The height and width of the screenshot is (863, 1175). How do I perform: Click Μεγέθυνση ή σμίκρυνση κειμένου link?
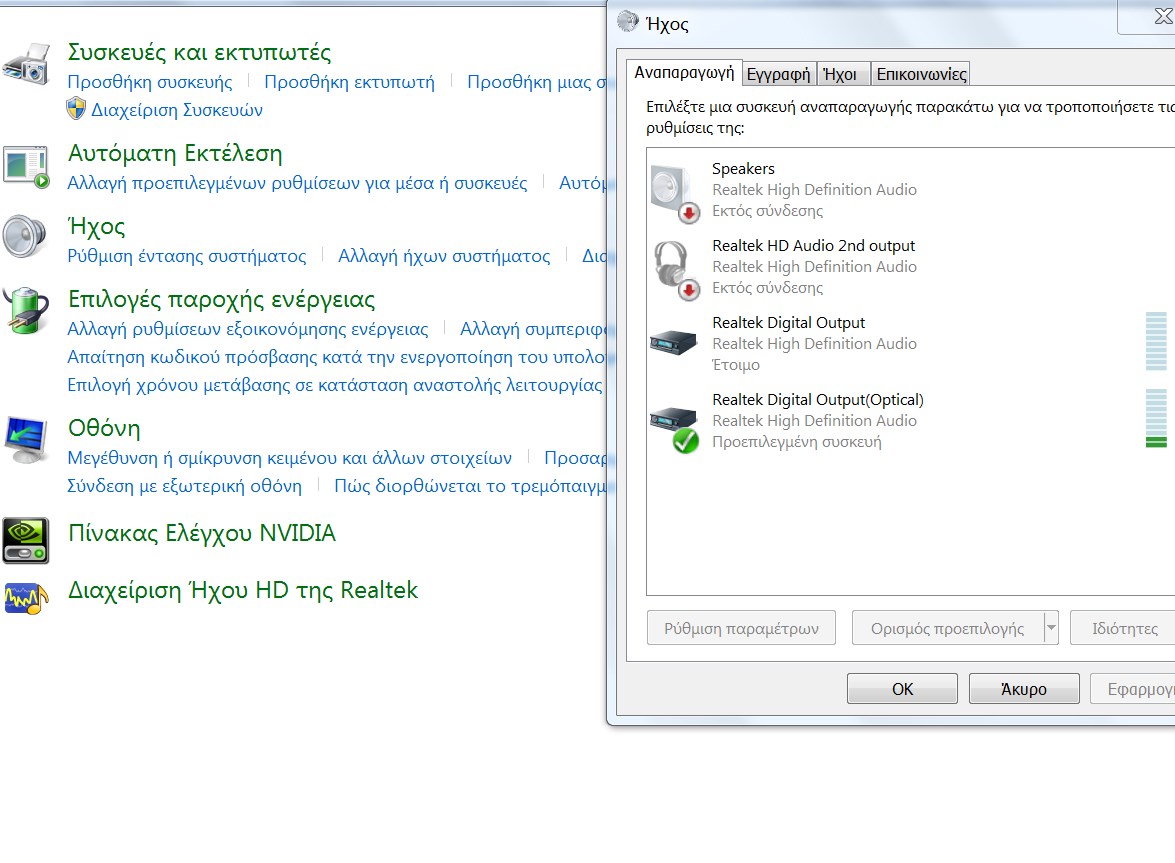pyautogui.click(x=290, y=458)
